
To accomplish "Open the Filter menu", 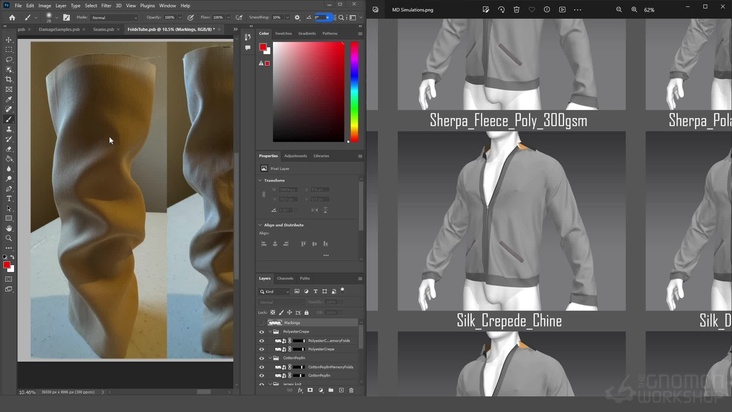I will tap(106, 6).
